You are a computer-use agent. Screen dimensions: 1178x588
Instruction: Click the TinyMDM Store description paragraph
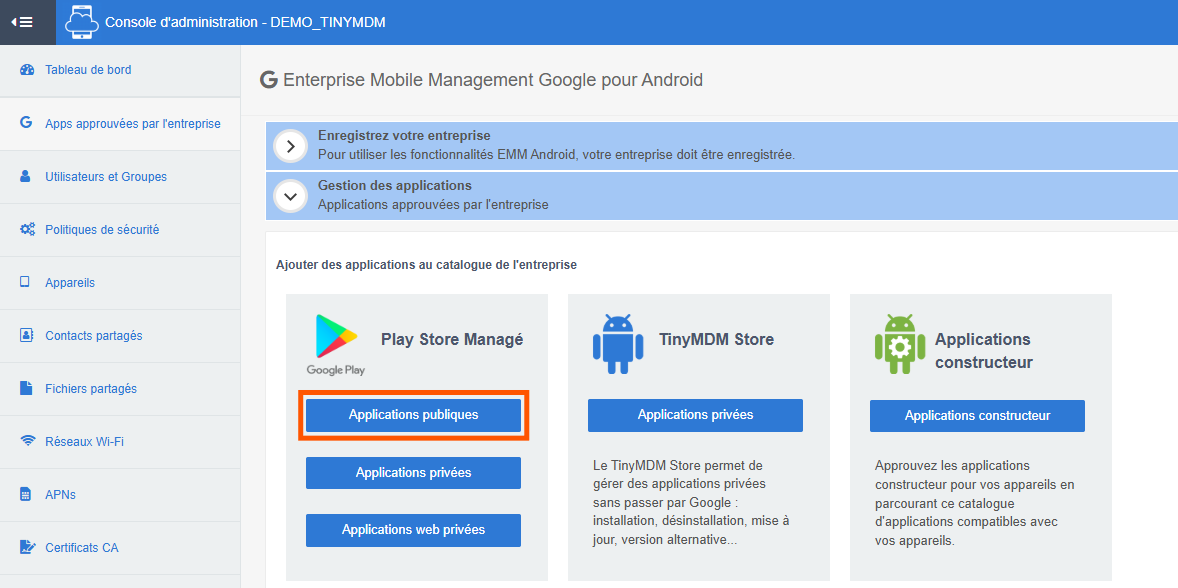(x=691, y=502)
